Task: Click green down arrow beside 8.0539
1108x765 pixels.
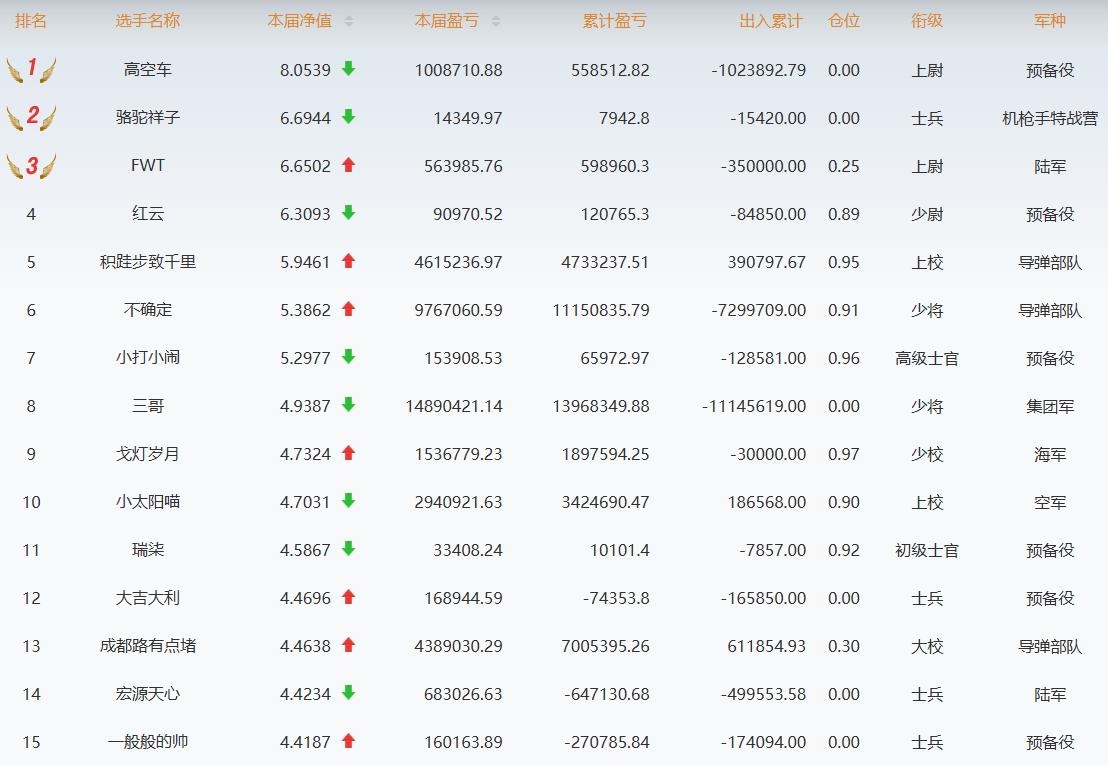Action: point(348,69)
